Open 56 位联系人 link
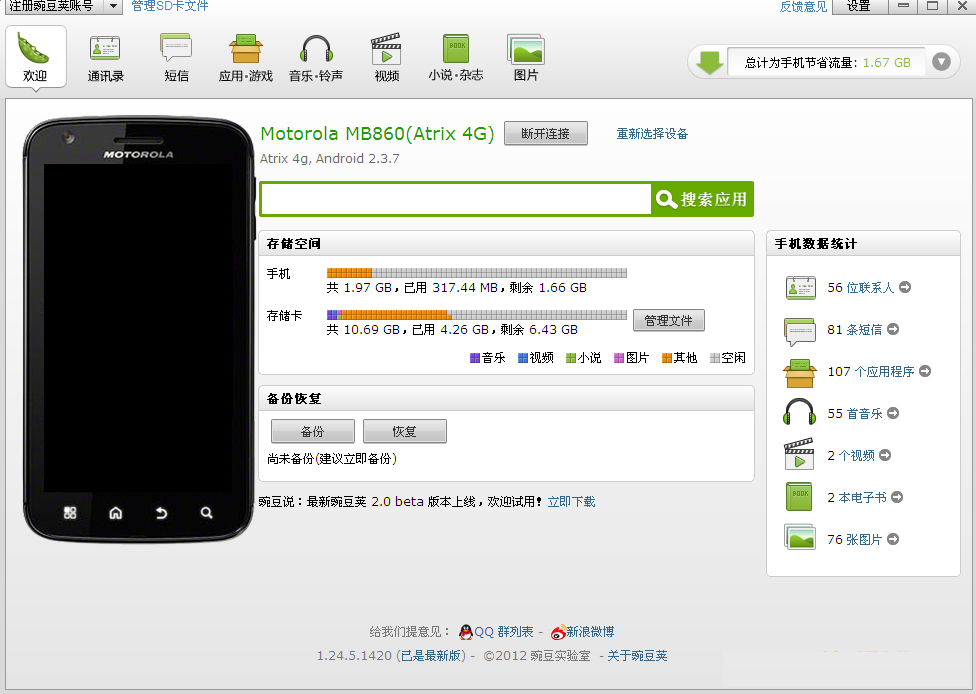The image size is (976, 694). click(x=861, y=288)
